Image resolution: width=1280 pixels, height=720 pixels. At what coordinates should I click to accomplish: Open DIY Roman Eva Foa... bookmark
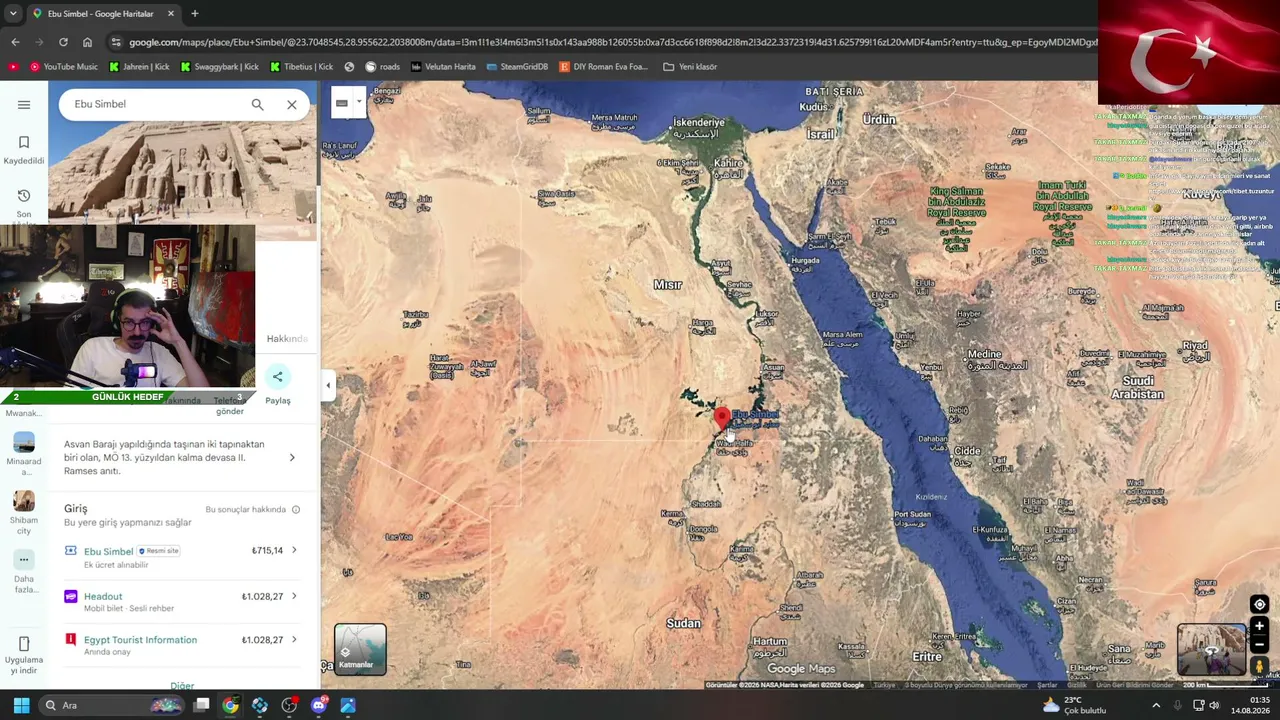tap(604, 67)
